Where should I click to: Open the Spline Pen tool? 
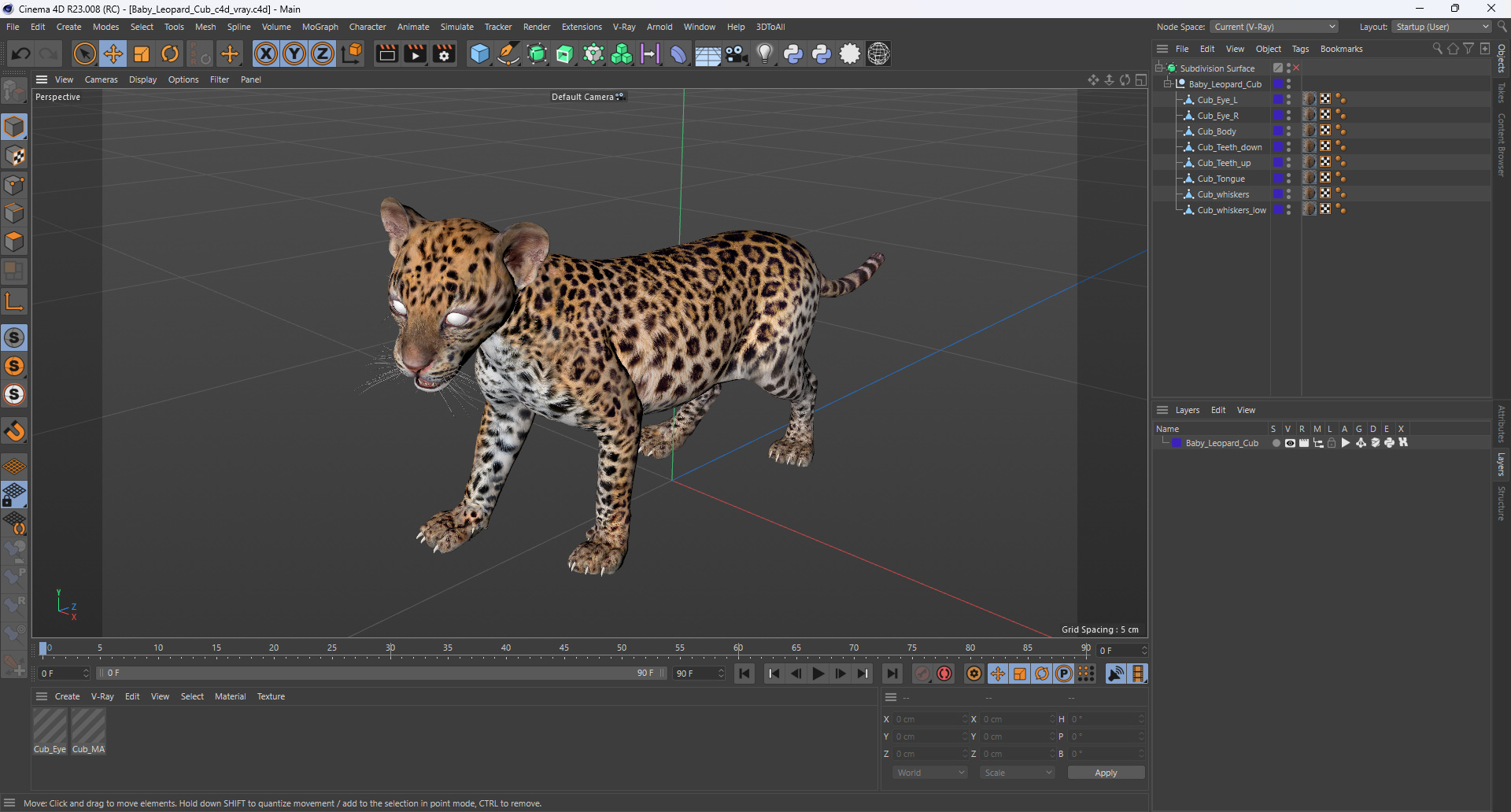pyautogui.click(x=508, y=54)
